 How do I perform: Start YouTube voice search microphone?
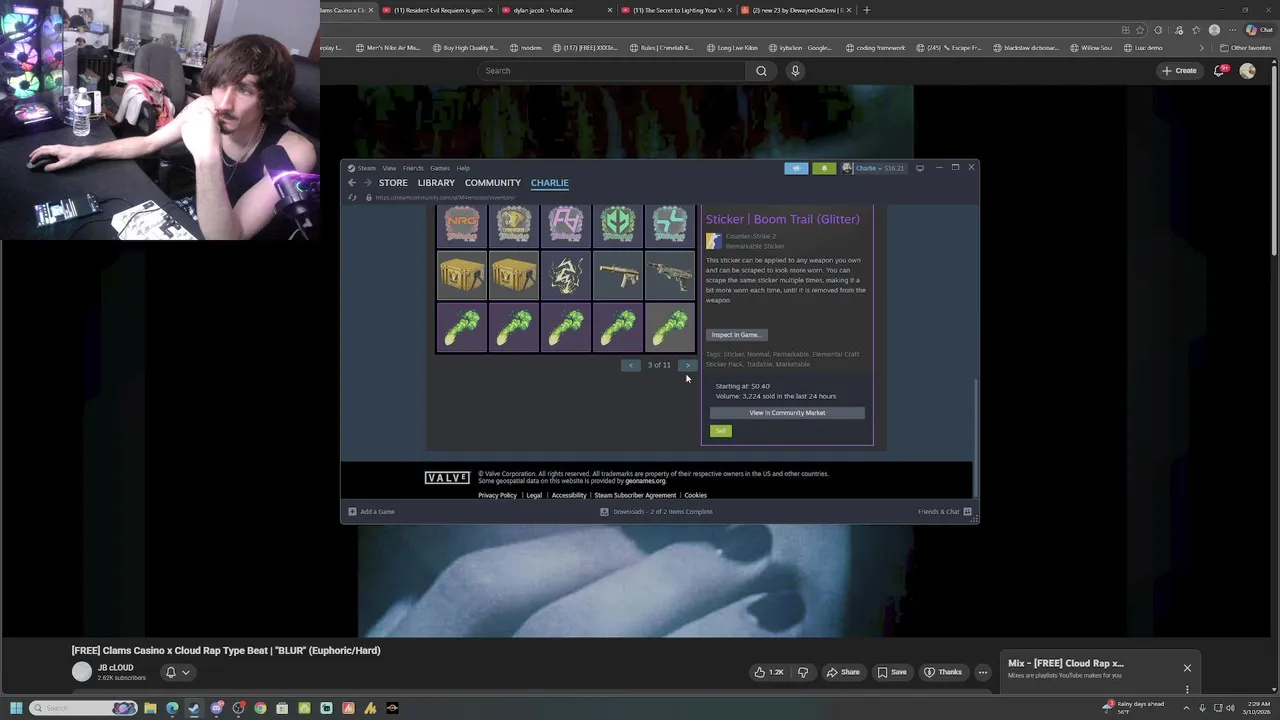tap(795, 71)
